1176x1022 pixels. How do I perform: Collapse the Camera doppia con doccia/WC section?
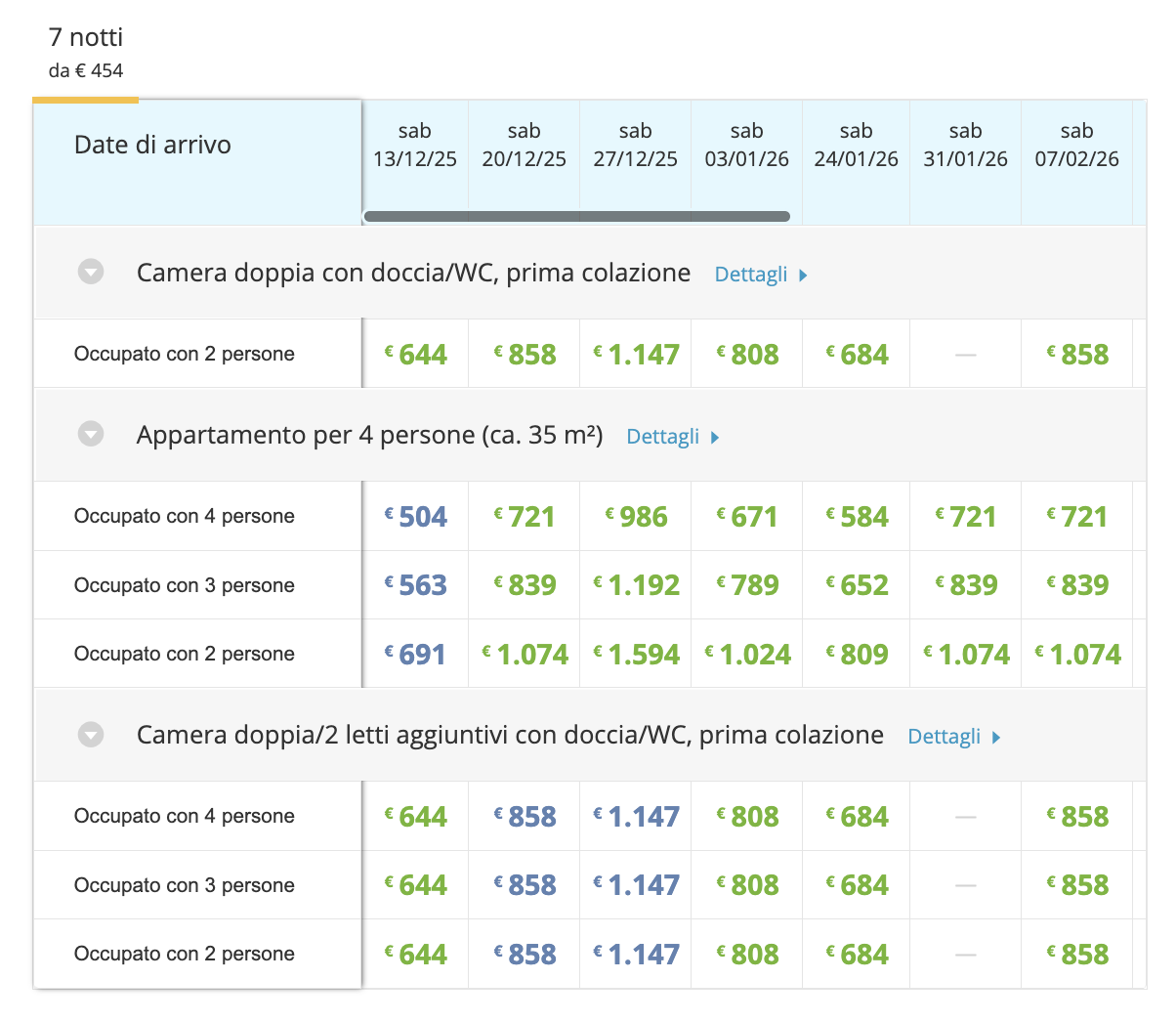point(91,272)
